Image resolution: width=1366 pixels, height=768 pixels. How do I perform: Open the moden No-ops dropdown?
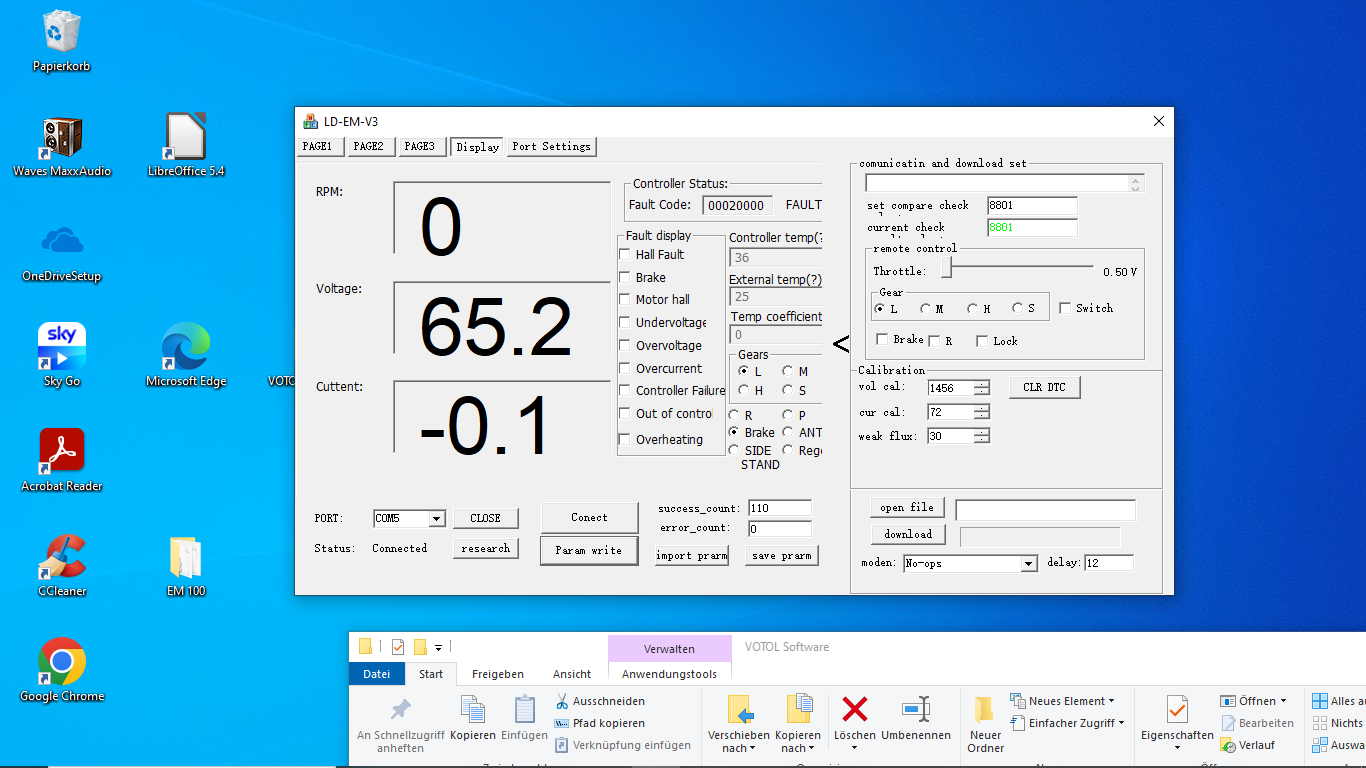tap(1028, 564)
